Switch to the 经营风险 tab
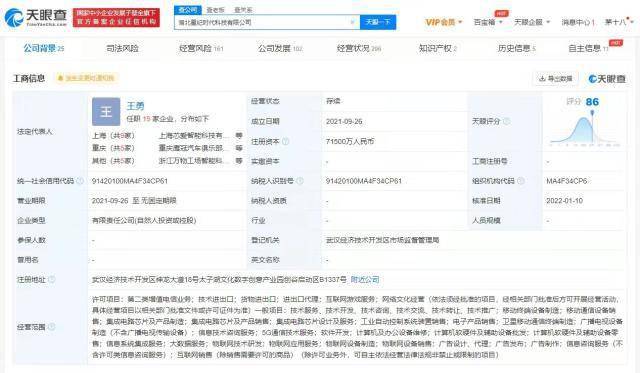This screenshot has width=640, height=373. tap(201, 49)
